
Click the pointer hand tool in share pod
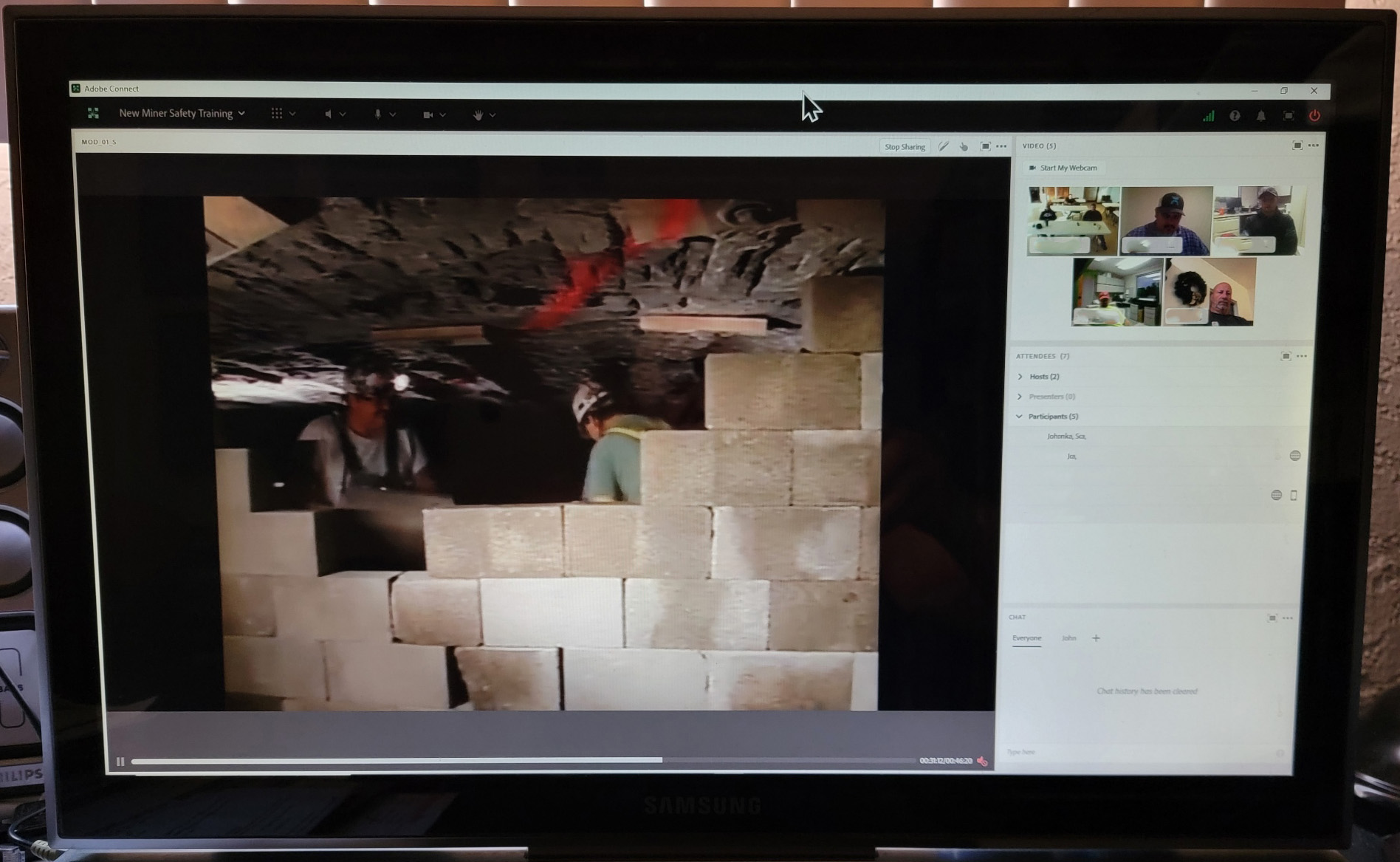[964, 146]
